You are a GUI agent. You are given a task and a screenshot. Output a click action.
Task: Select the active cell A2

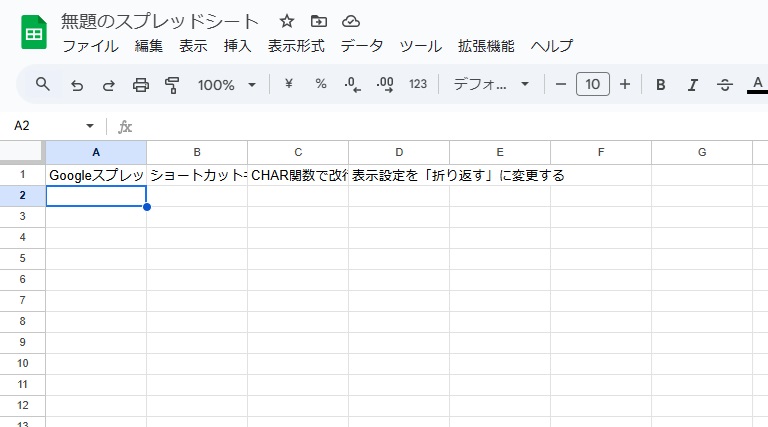[96, 196]
